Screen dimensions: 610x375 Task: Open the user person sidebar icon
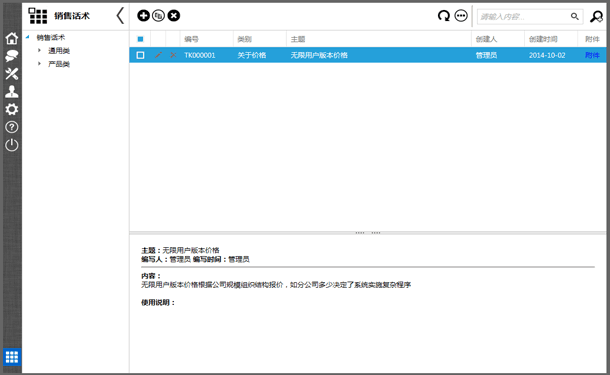coord(12,91)
